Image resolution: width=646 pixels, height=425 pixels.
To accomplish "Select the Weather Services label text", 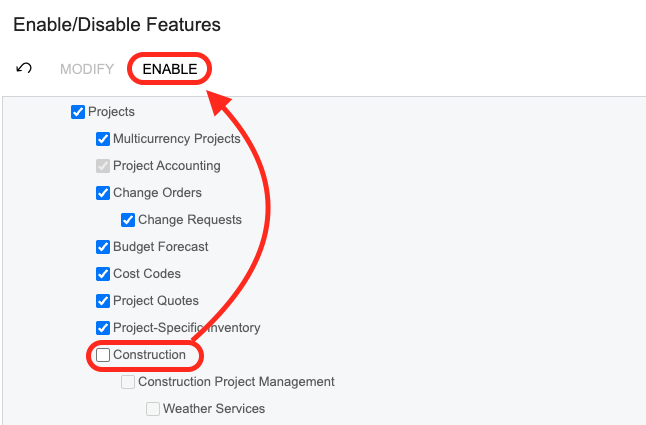I will click(x=214, y=409).
